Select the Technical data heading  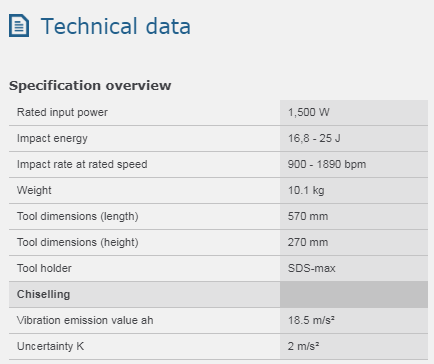point(116,26)
